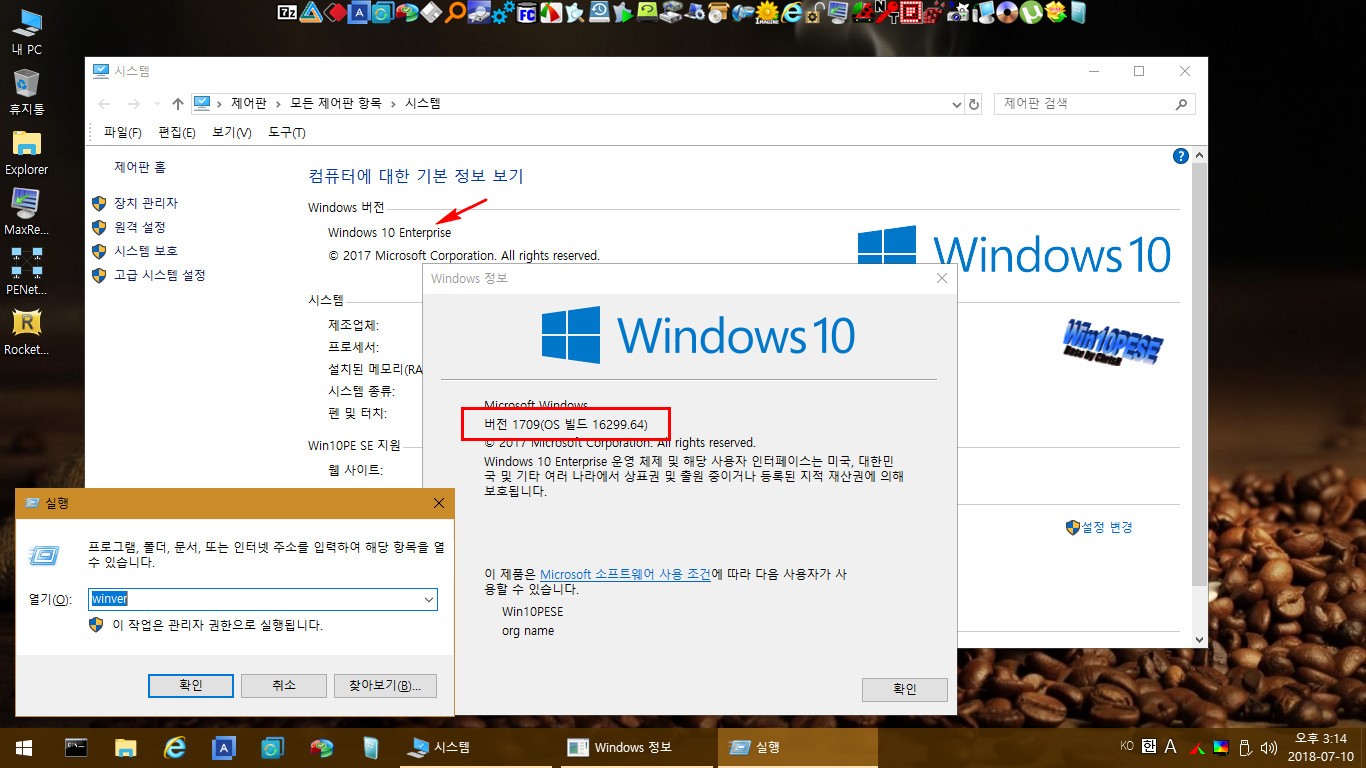Open the clock backup drive icon
This screenshot has height=768, width=1366.
(598, 12)
